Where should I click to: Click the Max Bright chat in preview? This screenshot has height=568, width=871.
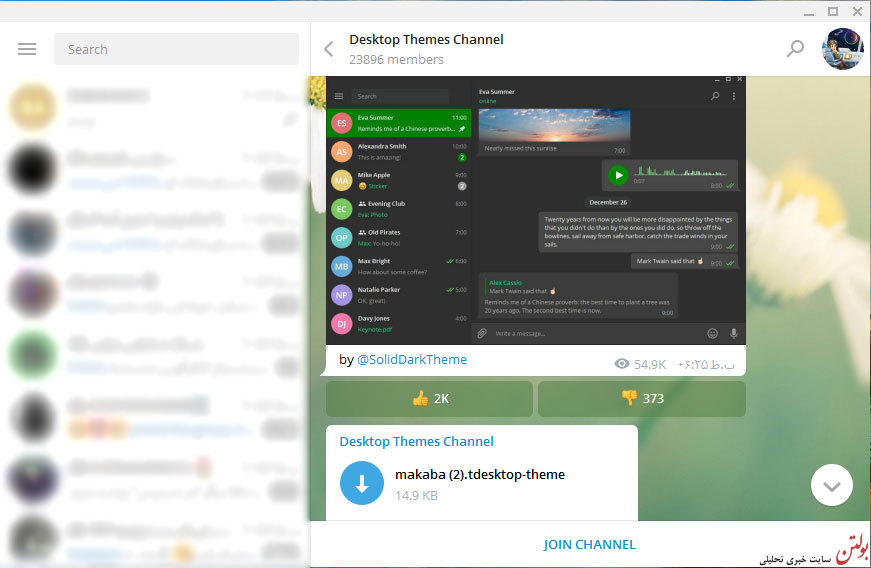click(399, 267)
